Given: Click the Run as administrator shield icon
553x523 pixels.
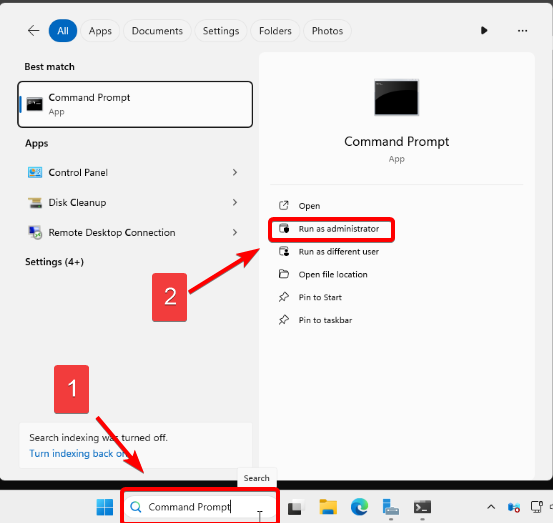Looking at the screenshot, I should tap(284, 229).
